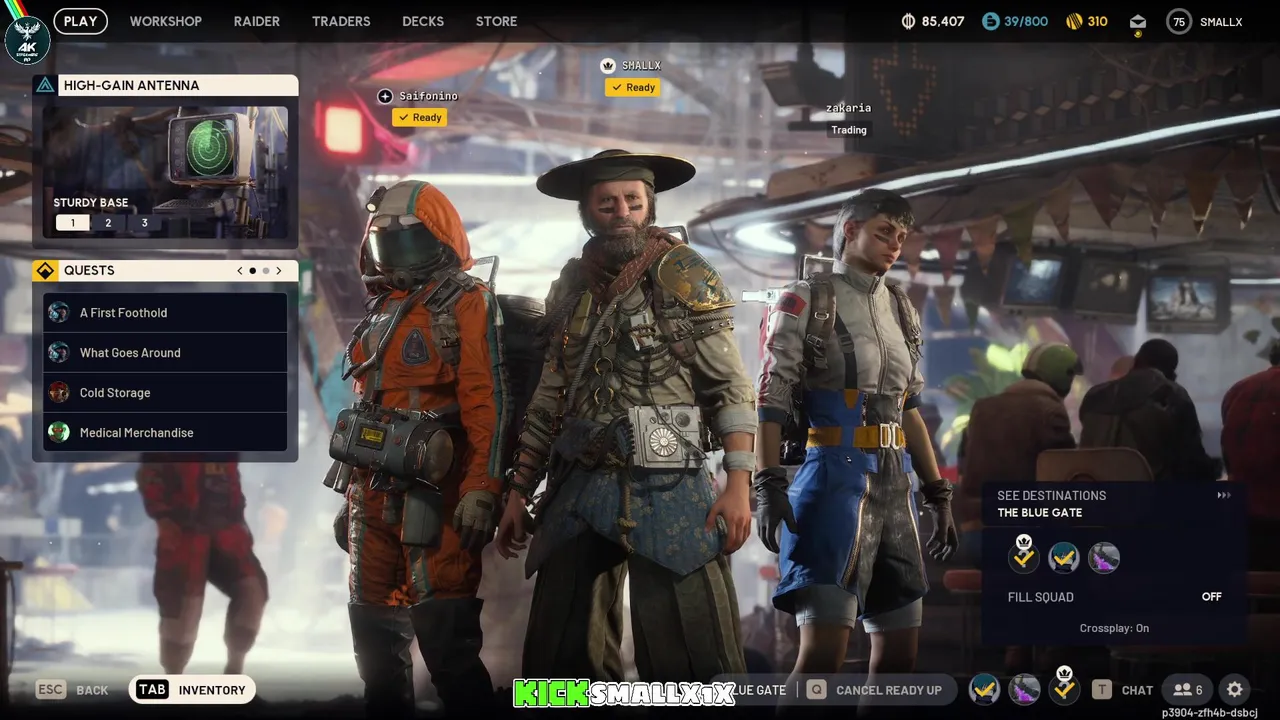Select the first quests page dot
The image size is (1280, 720).
[x=253, y=270]
